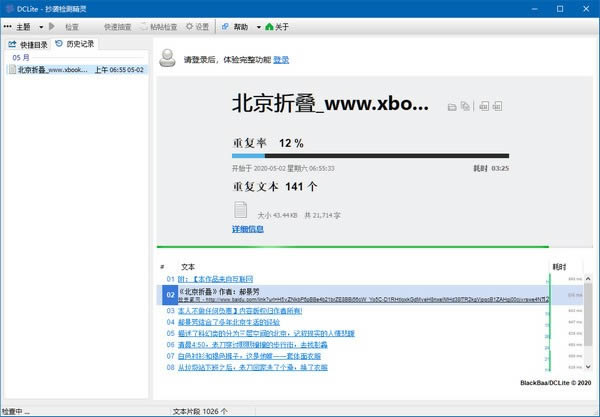Expand the 帮助 (Help) dropdown menu
This screenshot has height=417, width=600.
[236, 26]
